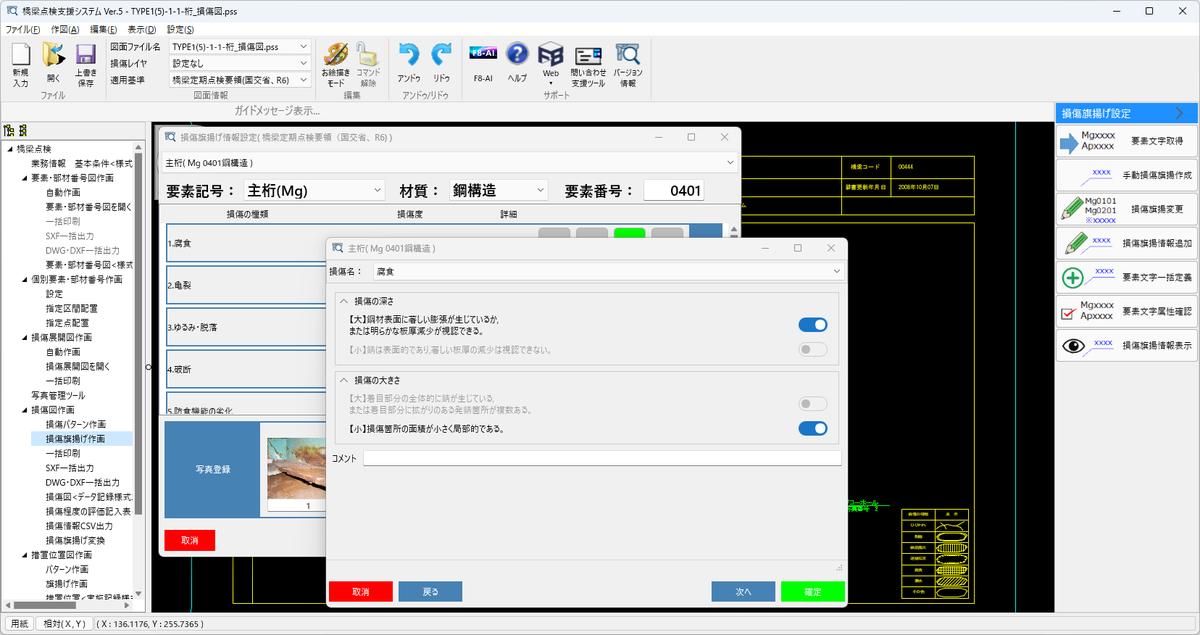Open 図面ファイル名 dropdown
Viewport: 1200px width, 635px height.
(240, 47)
